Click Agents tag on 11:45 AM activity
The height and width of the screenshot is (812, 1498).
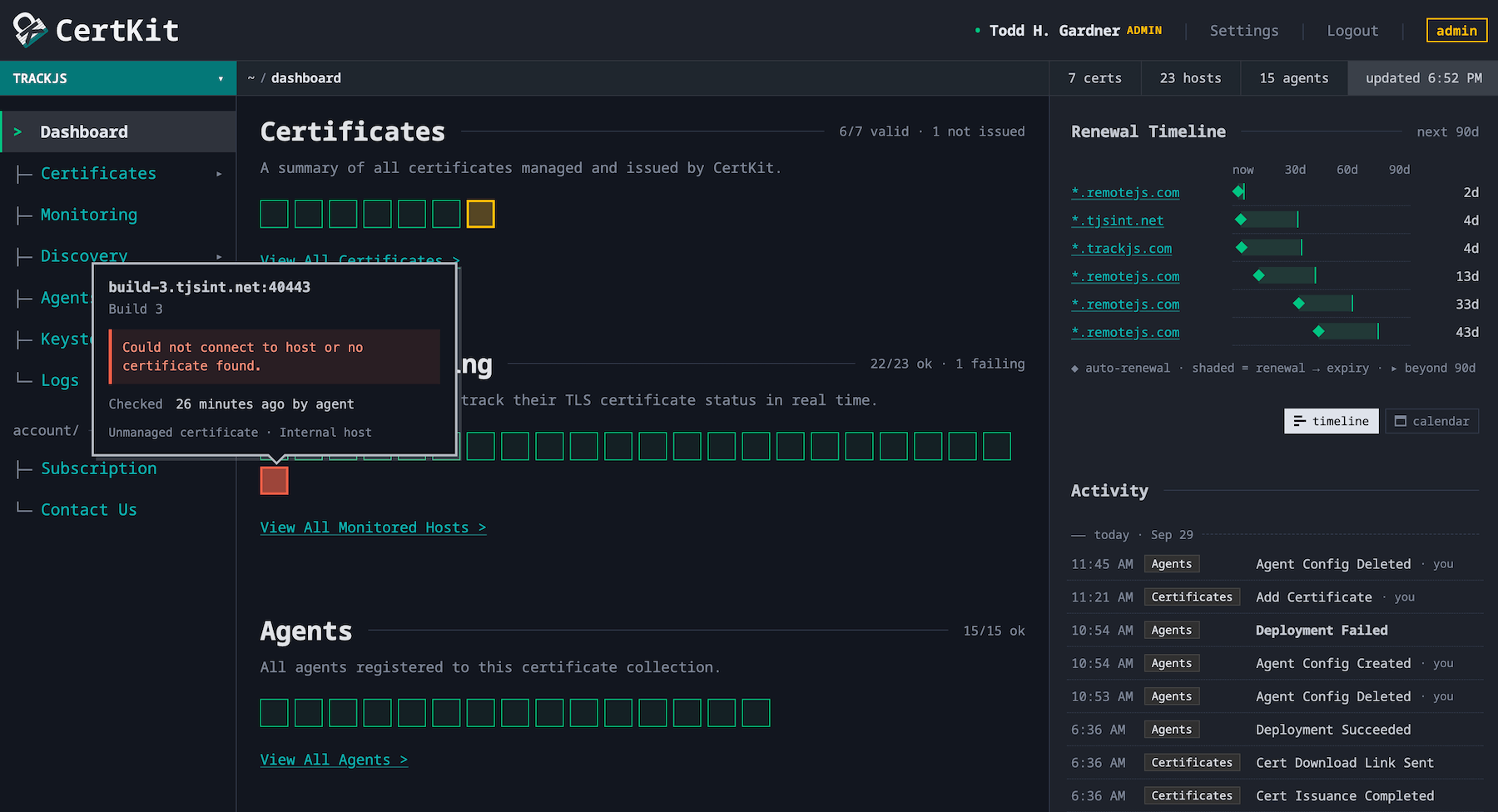pyautogui.click(x=1172, y=564)
